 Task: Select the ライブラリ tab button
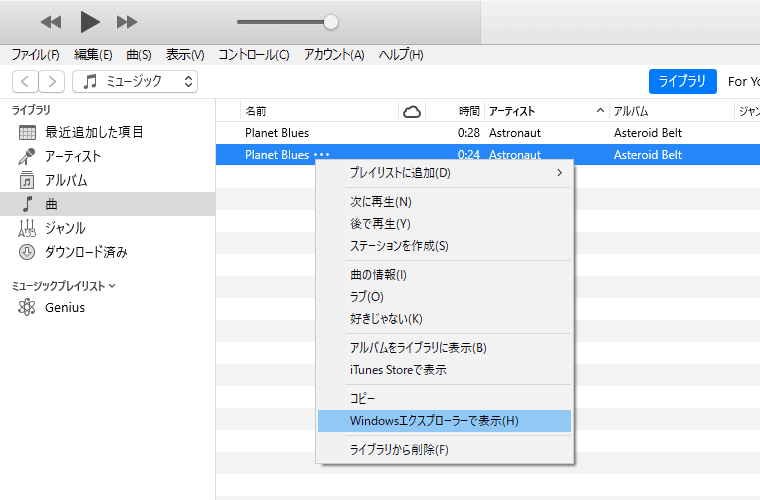(x=682, y=81)
